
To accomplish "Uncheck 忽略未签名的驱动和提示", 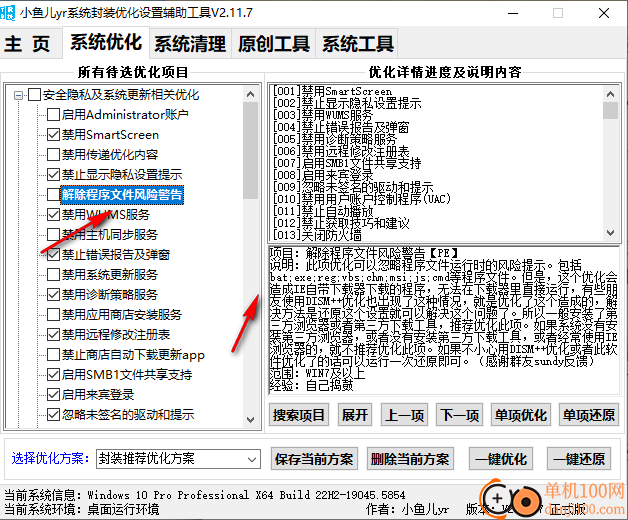I will tap(53, 415).
